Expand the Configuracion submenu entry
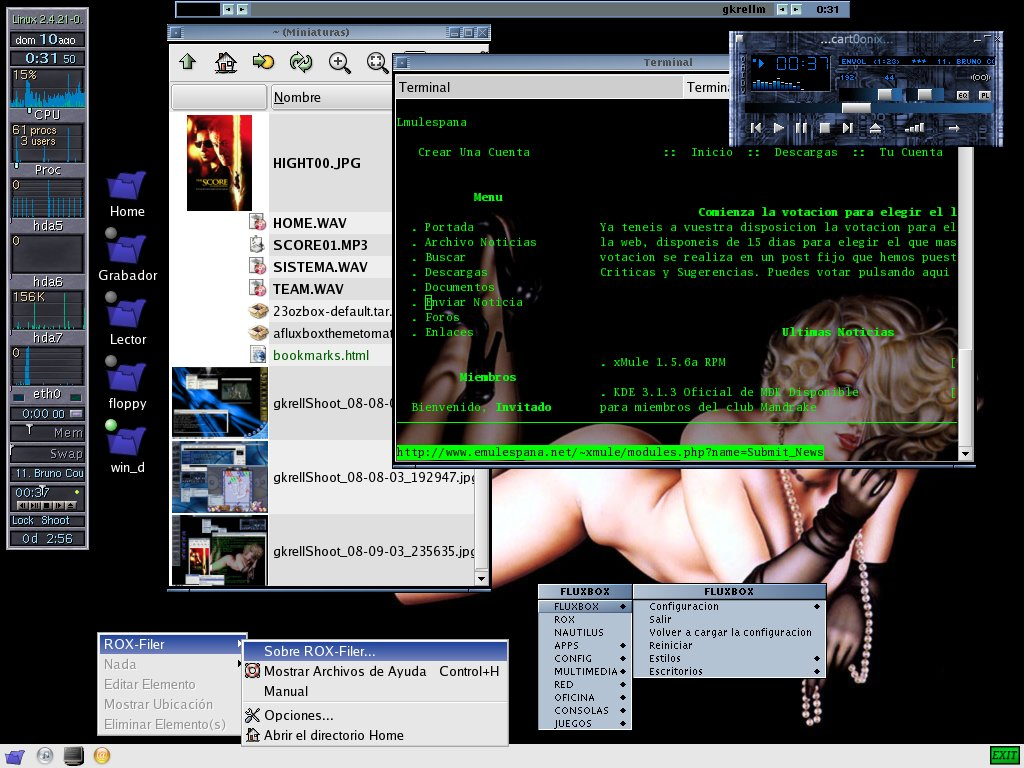Image resolution: width=1024 pixels, height=768 pixels. 729,606
